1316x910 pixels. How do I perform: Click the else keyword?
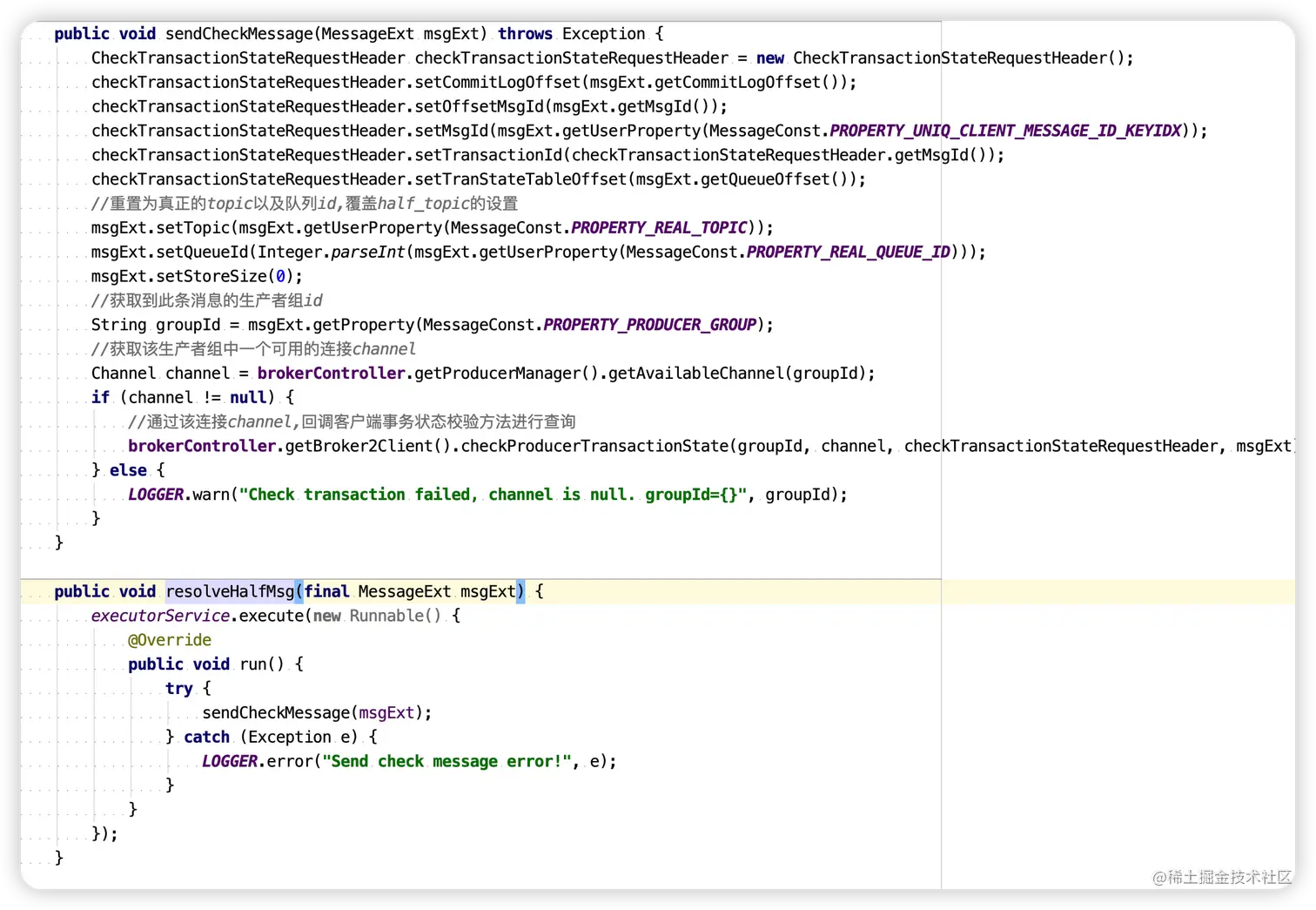click(129, 471)
